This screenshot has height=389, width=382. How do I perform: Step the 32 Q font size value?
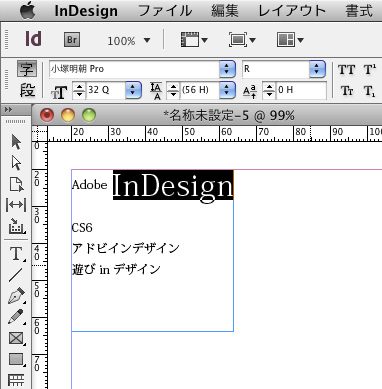pos(79,90)
